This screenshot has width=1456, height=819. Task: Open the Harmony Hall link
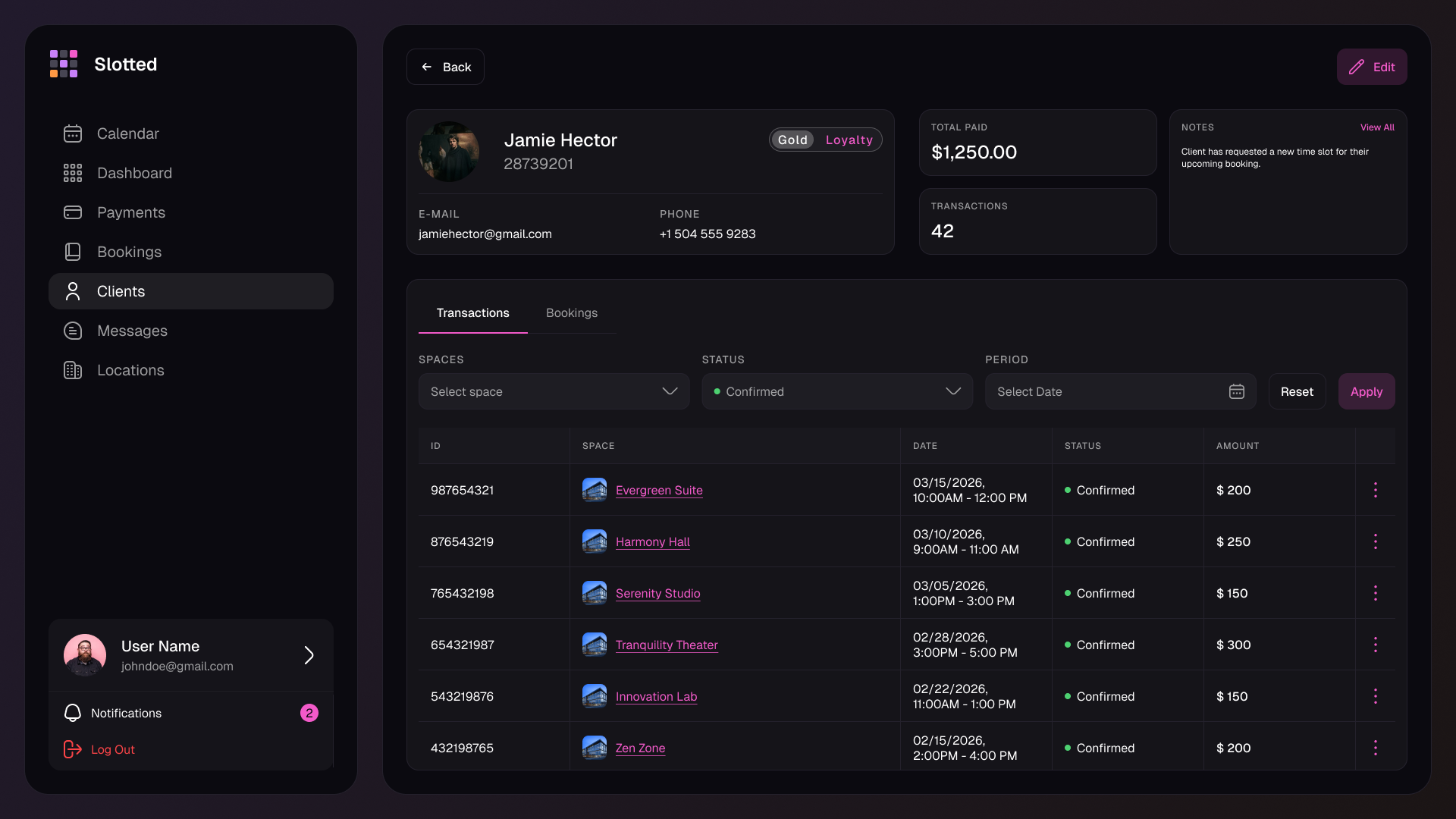pos(653,541)
